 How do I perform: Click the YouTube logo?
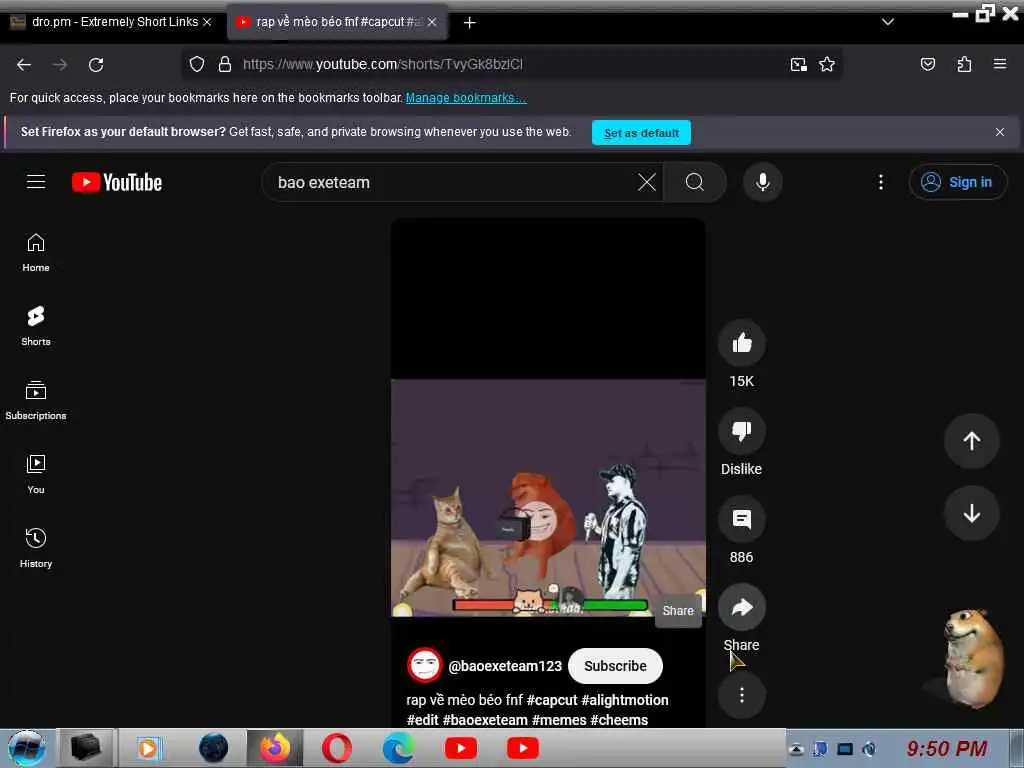tap(117, 182)
